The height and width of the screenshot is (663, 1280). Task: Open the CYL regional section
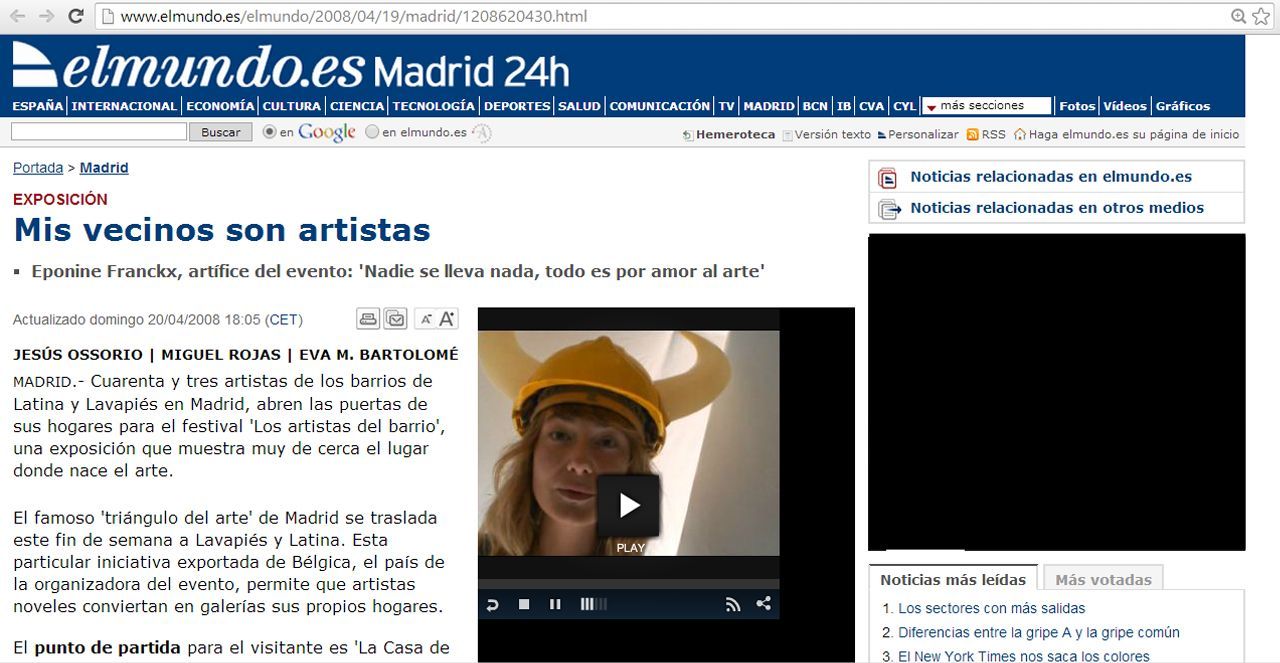tap(905, 106)
